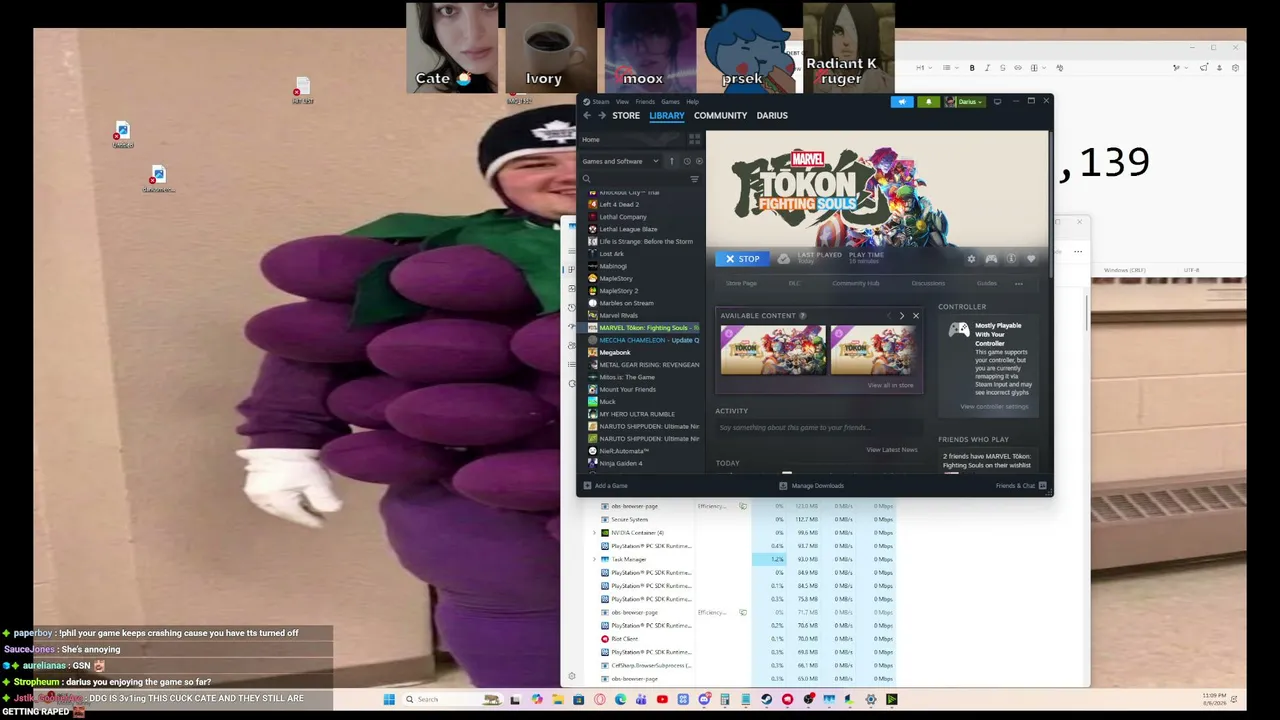Switch to the STORE tab
The height and width of the screenshot is (720, 1280).
pos(626,116)
